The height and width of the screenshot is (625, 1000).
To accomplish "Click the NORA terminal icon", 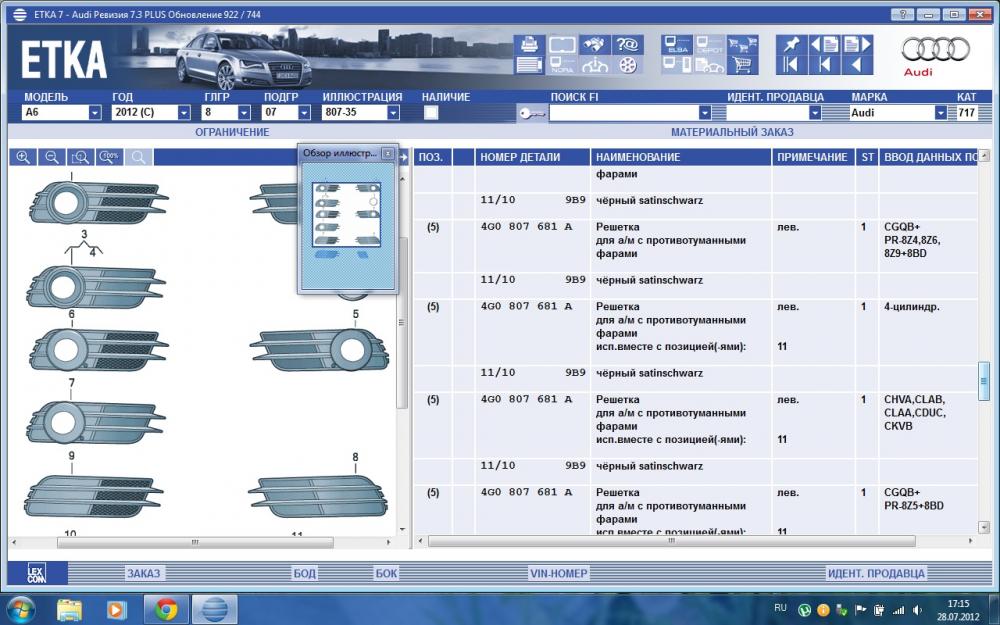I will [562, 65].
